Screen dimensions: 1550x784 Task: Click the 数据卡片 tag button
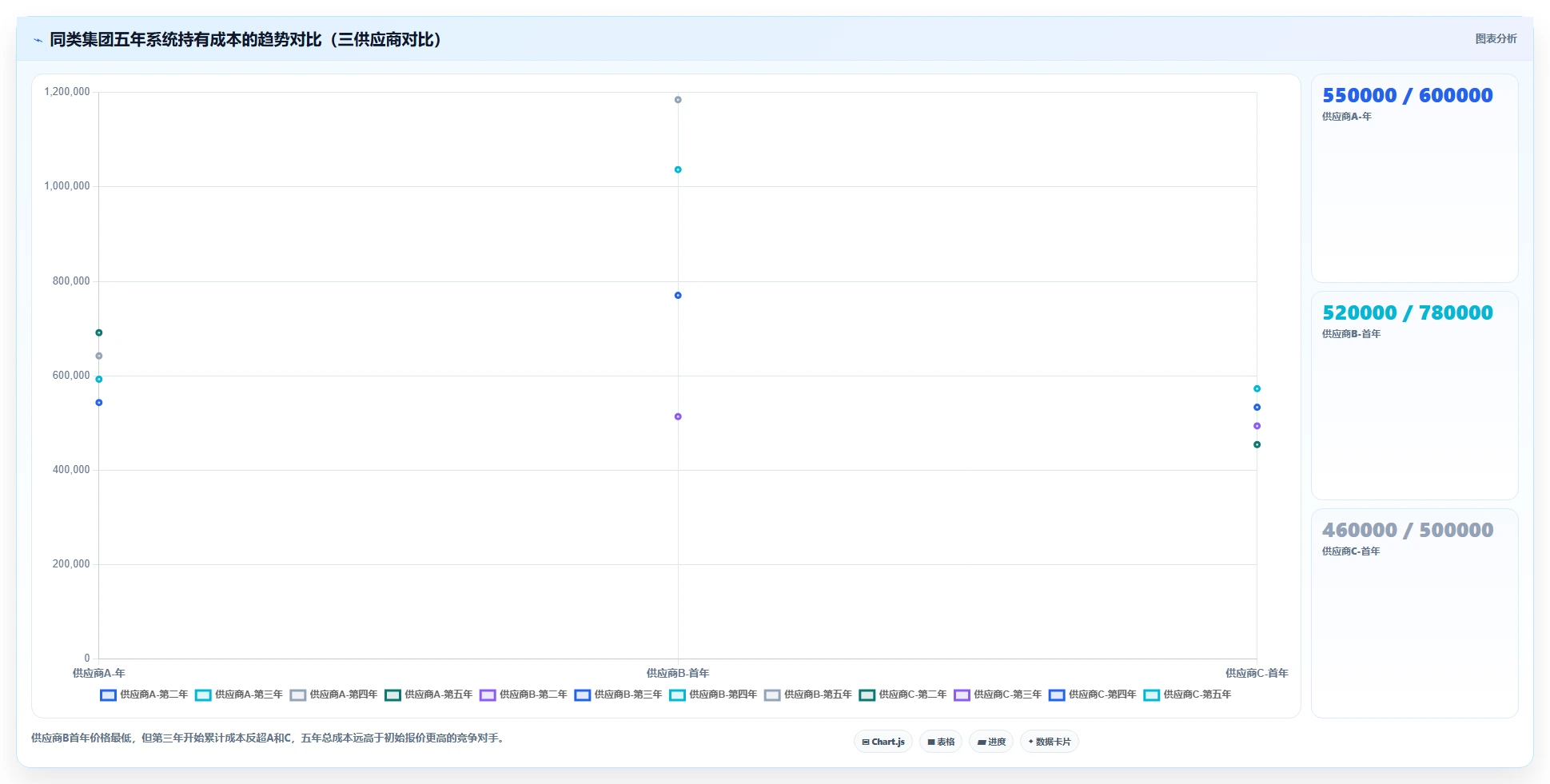[1050, 742]
